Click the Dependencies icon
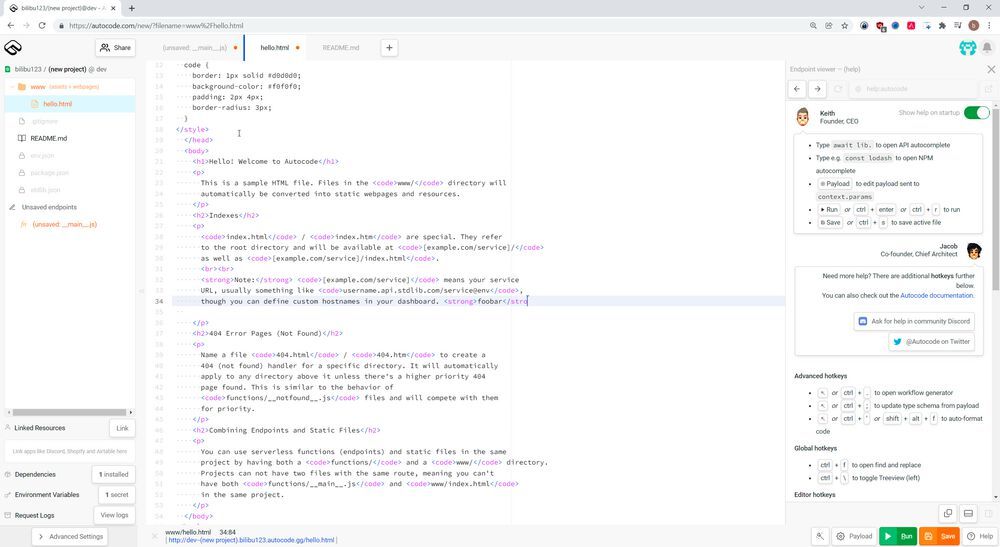 8,474
